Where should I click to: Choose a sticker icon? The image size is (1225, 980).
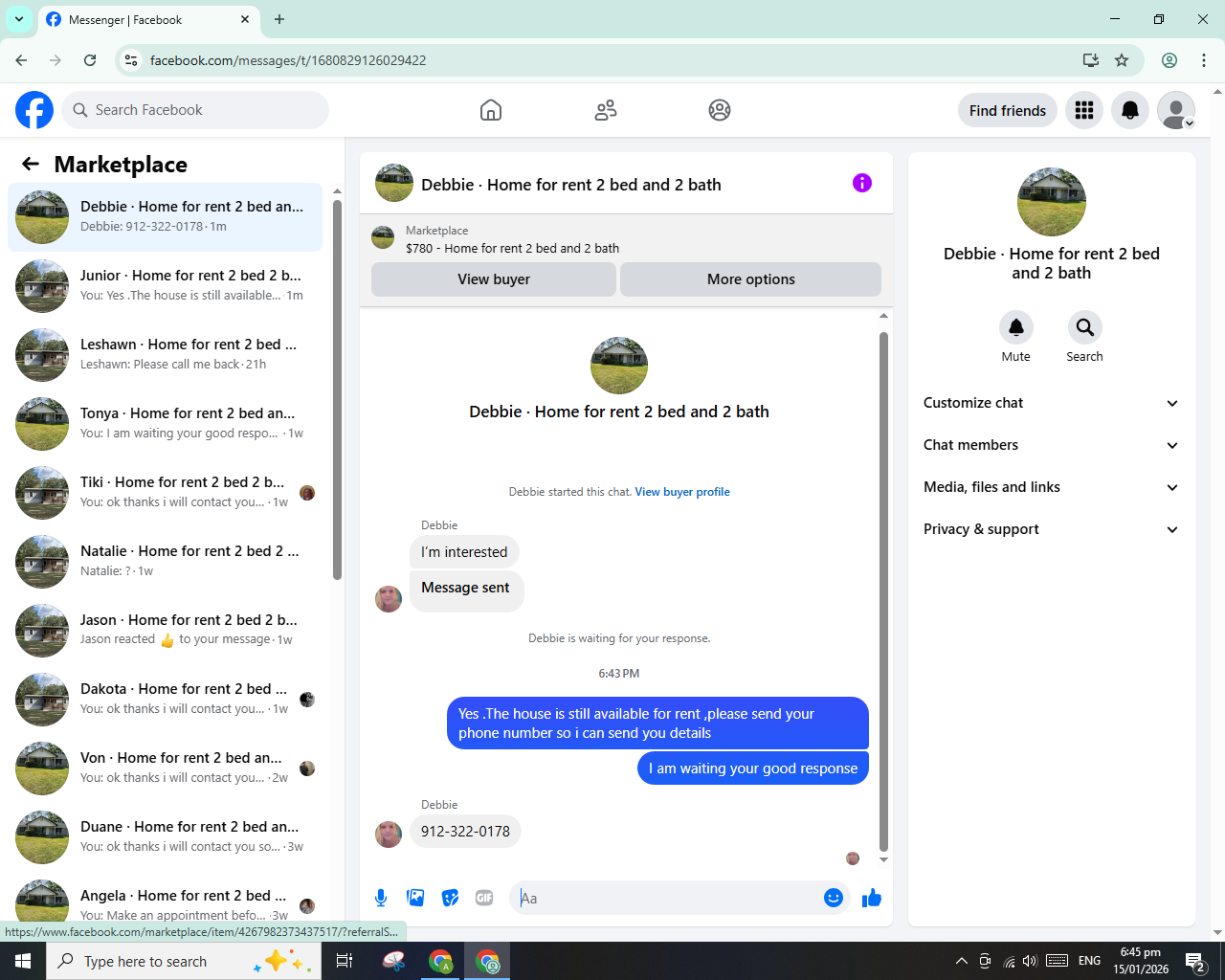pyautogui.click(x=450, y=898)
